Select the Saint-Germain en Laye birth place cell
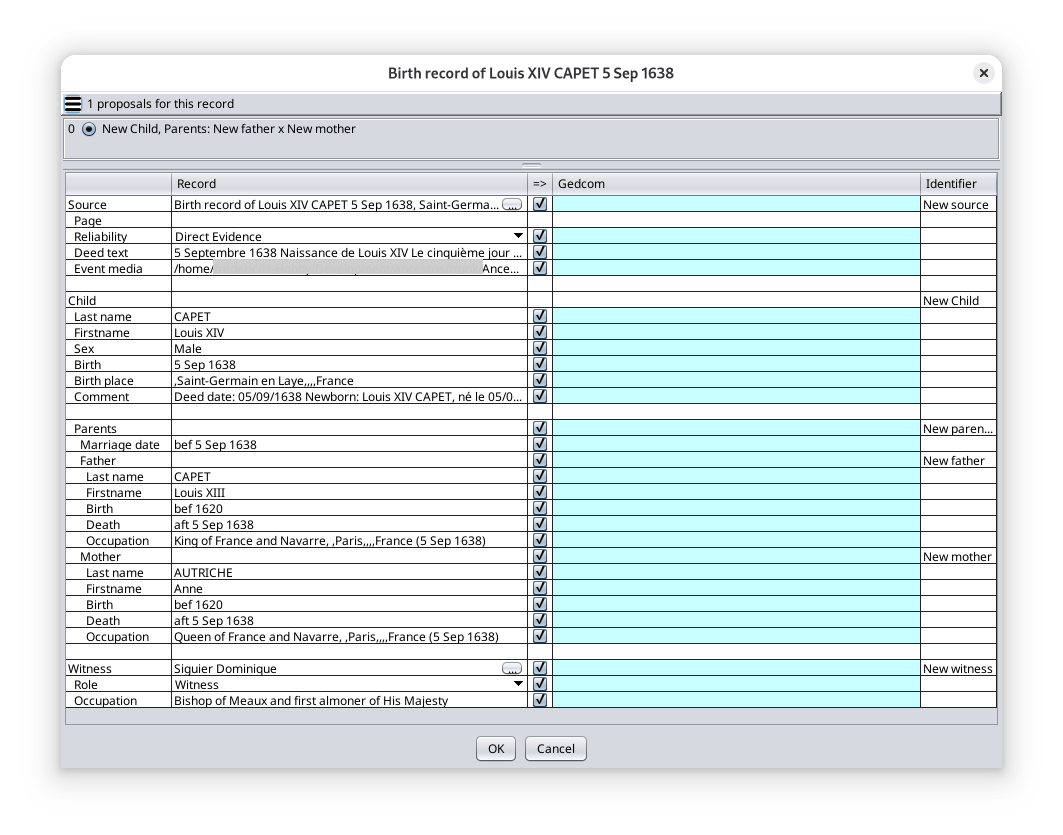Image resolution: width=1063 pixels, height=835 pixels. [349, 381]
